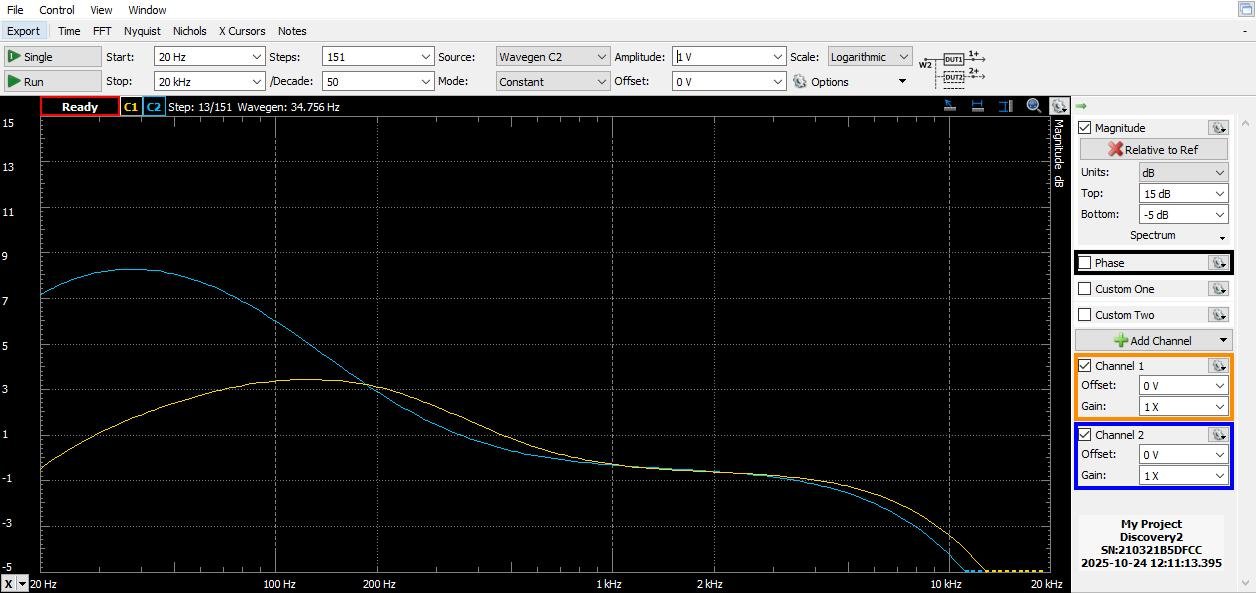Expand the Start frequency dropdown
Screen dimensions: 1256x593
(x=257, y=57)
